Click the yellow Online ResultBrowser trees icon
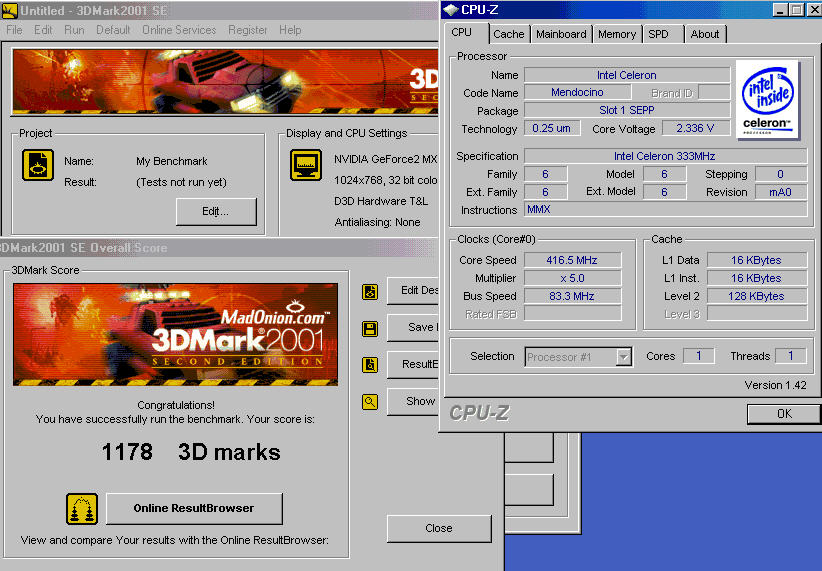The height and width of the screenshot is (571, 822). pyautogui.click(x=82, y=509)
